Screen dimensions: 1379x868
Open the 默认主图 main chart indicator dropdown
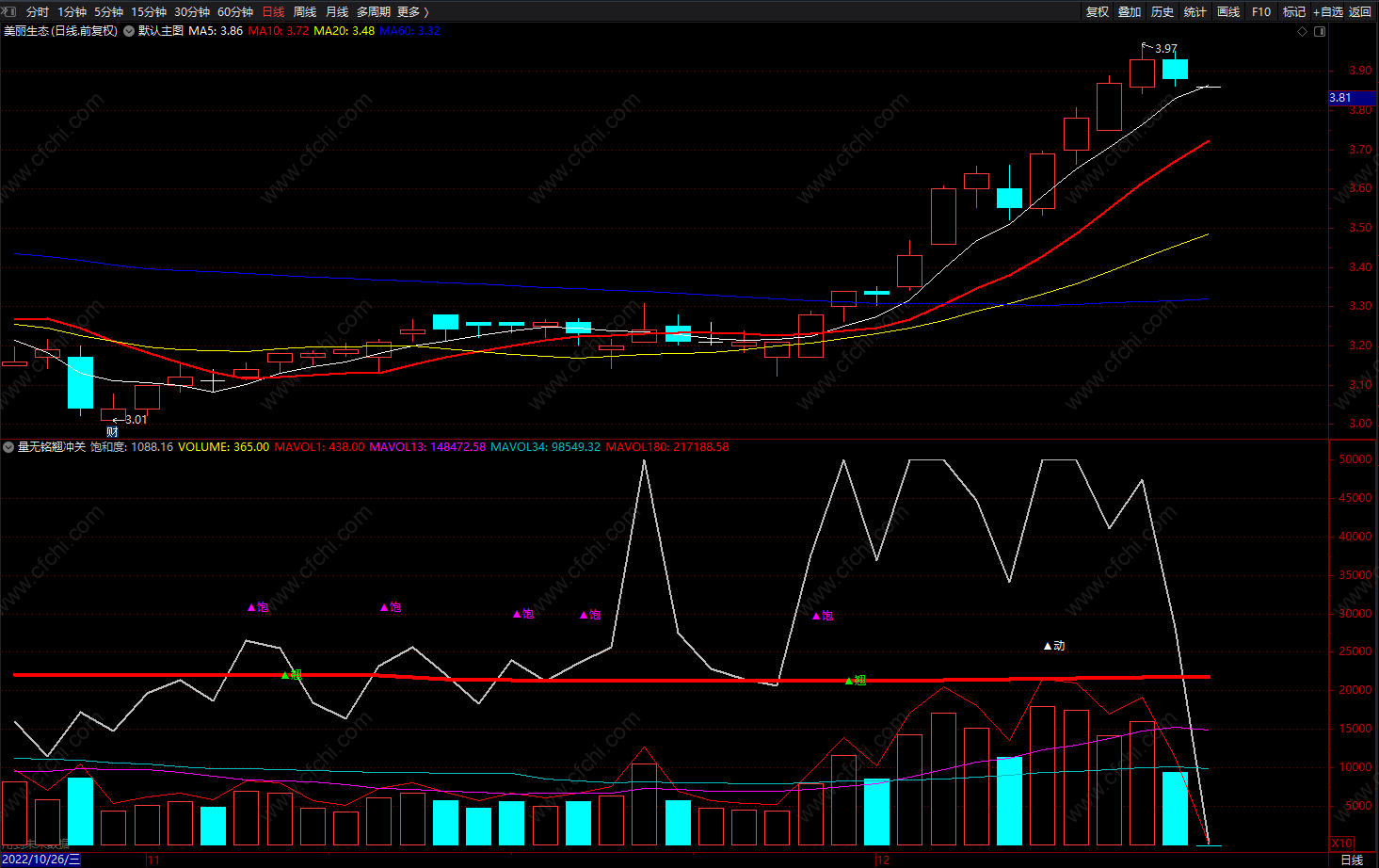[129, 31]
